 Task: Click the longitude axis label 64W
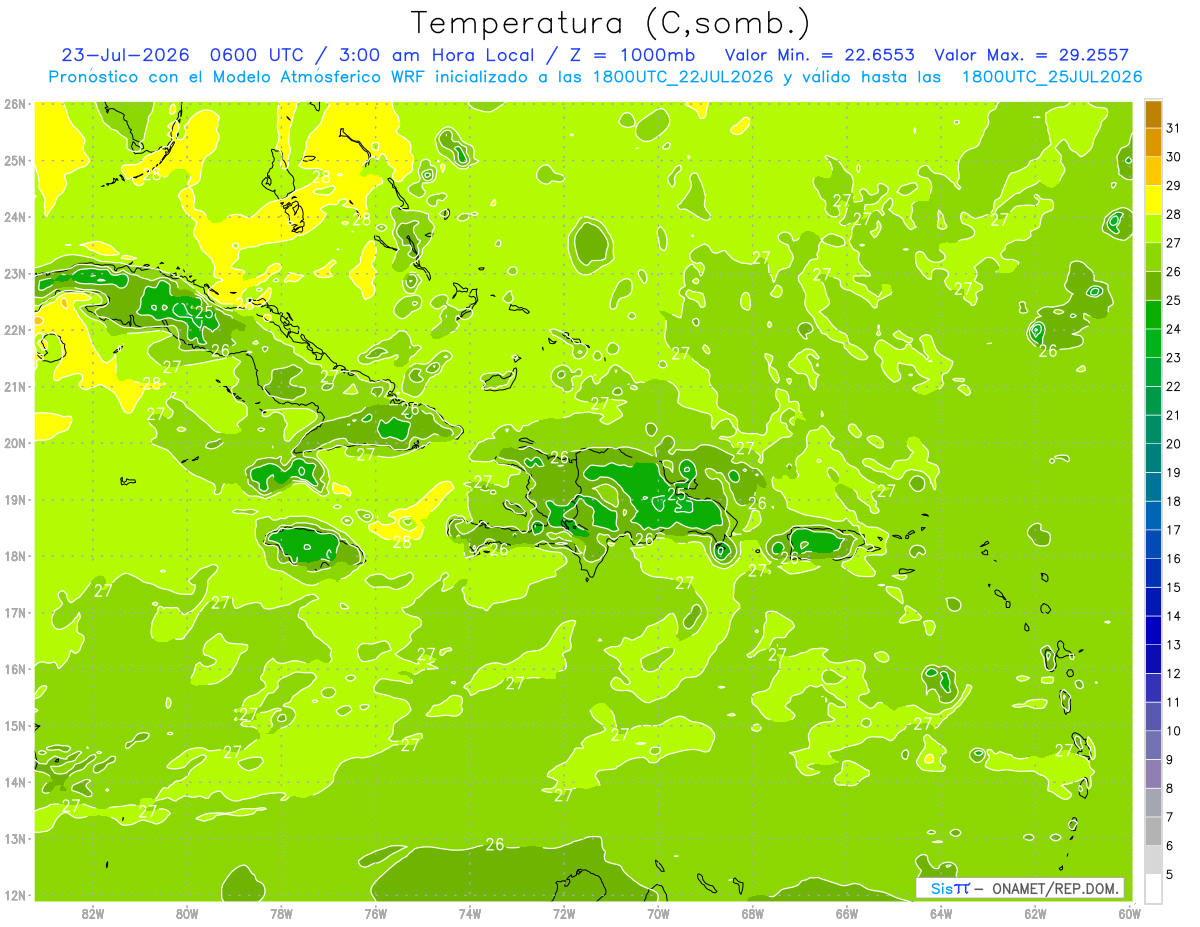click(941, 913)
